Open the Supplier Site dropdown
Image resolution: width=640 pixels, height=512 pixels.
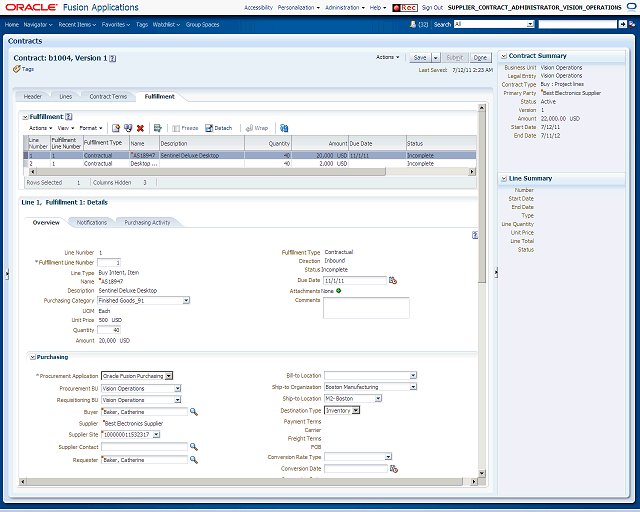[156, 435]
